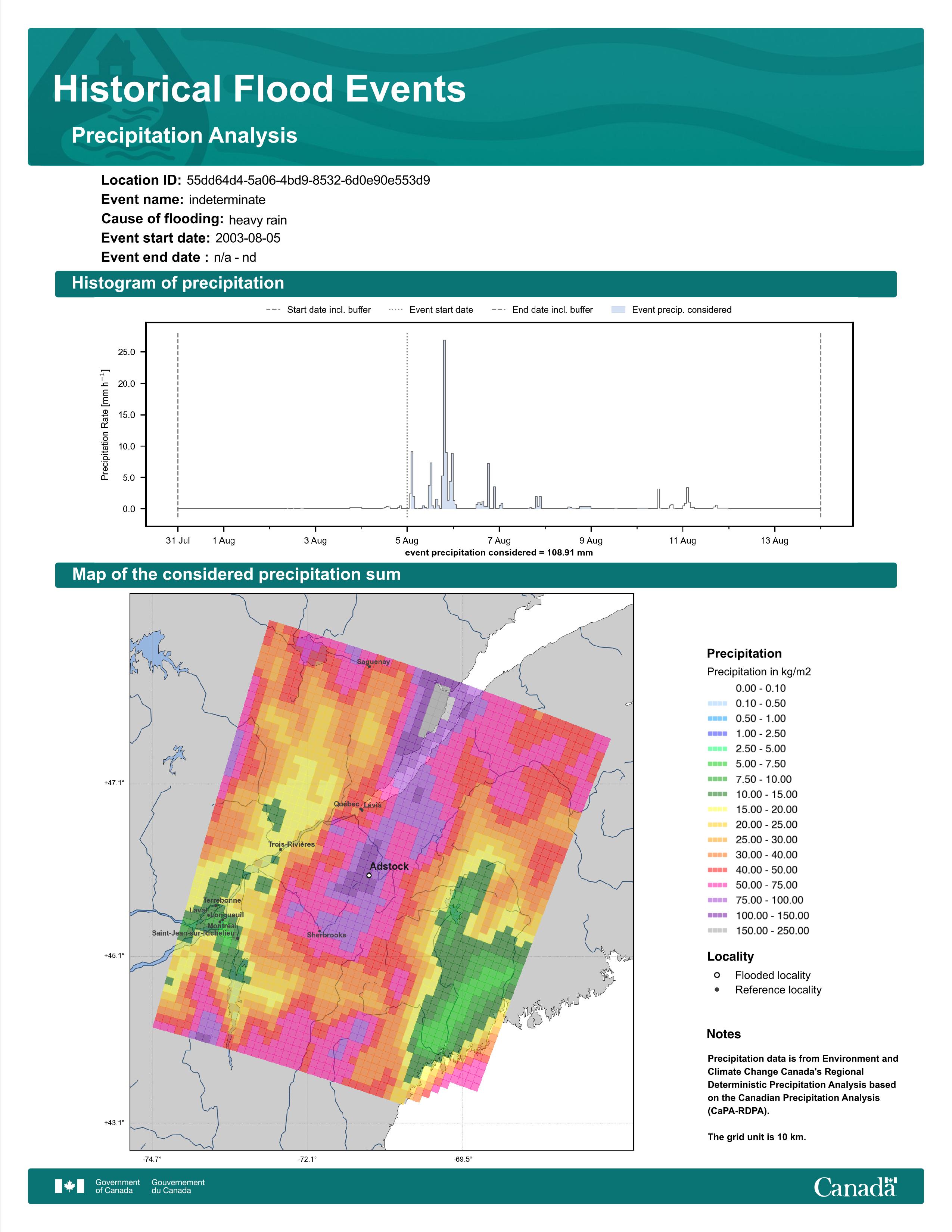Click the 30.00 - 40.00 color swatch
The image size is (952, 1232).
[x=718, y=855]
